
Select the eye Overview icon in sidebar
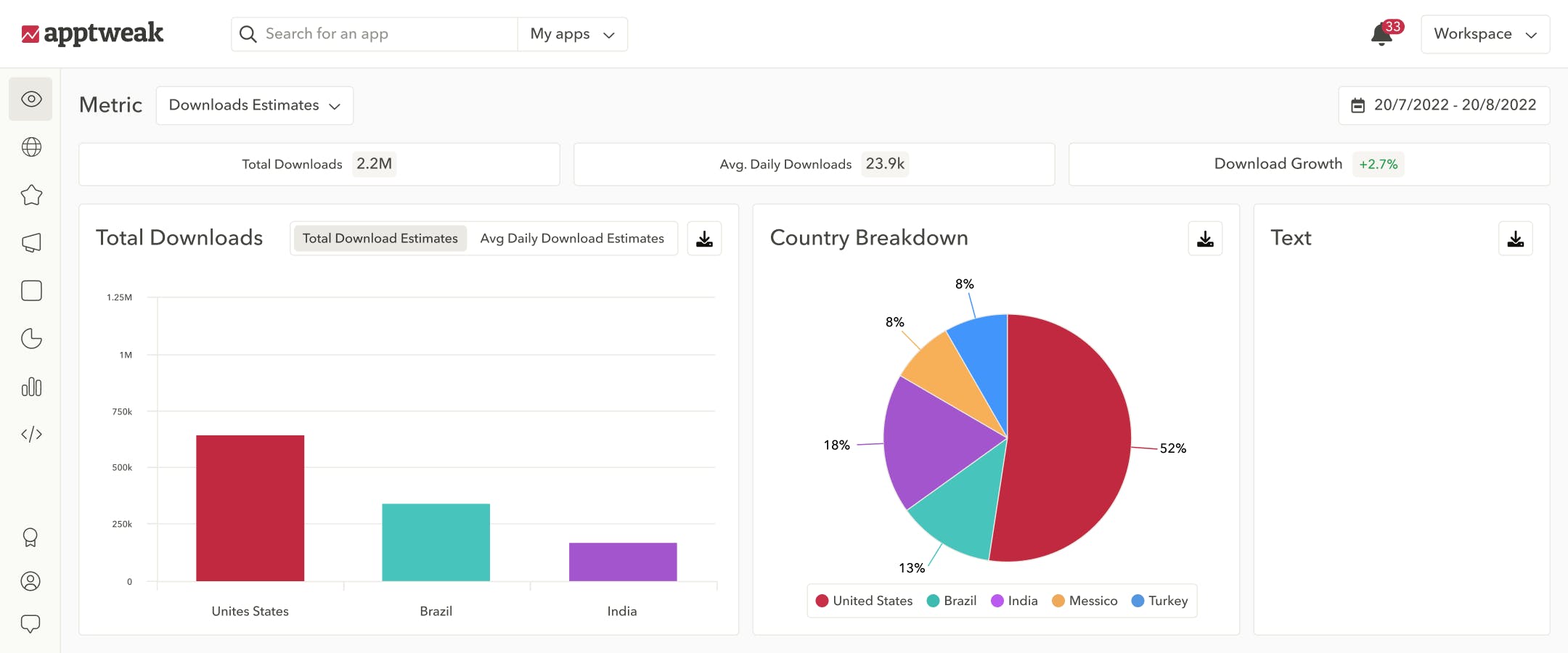[30, 99]
